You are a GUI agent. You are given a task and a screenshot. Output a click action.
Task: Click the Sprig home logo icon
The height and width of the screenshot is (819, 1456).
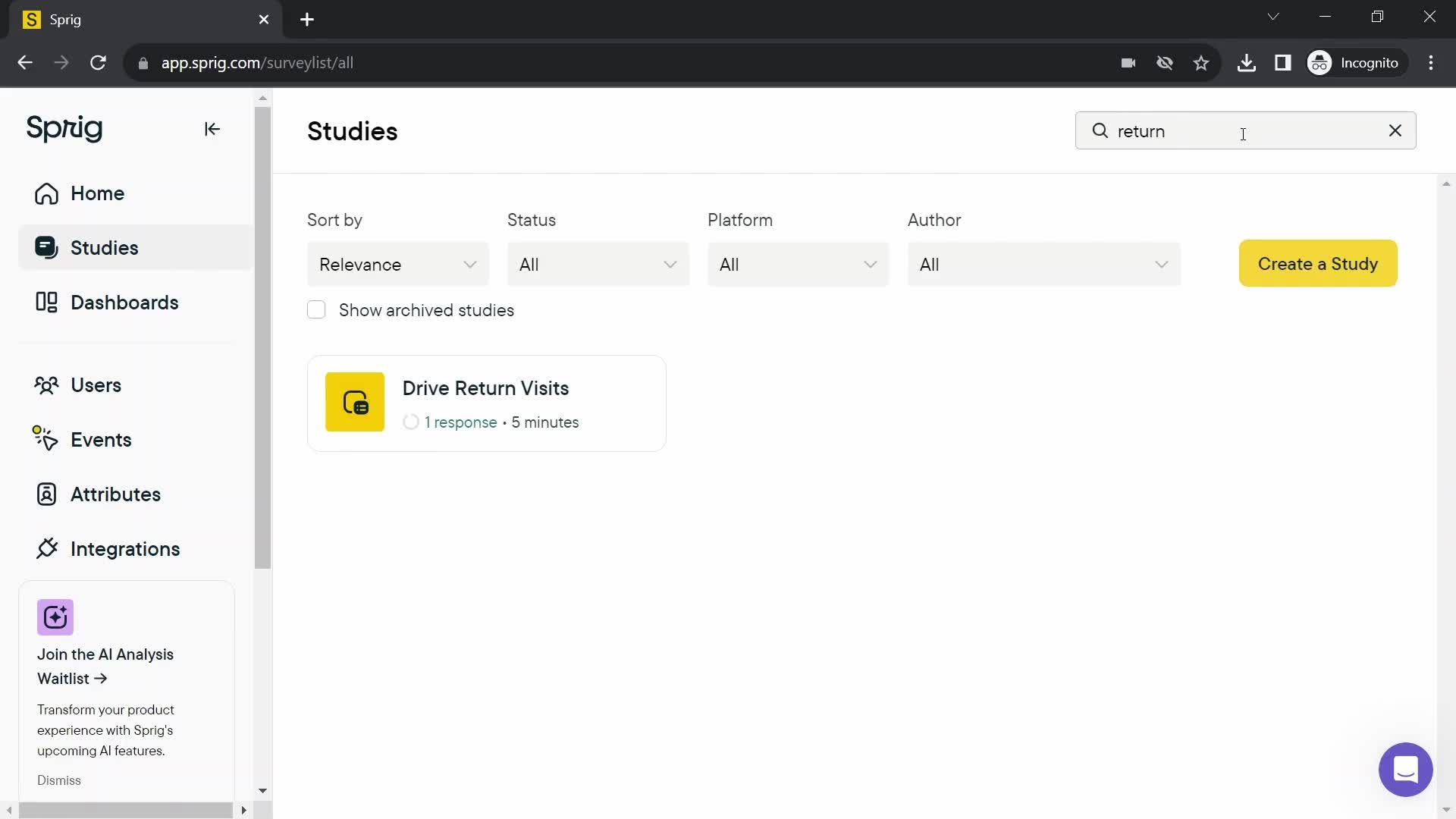64,127
